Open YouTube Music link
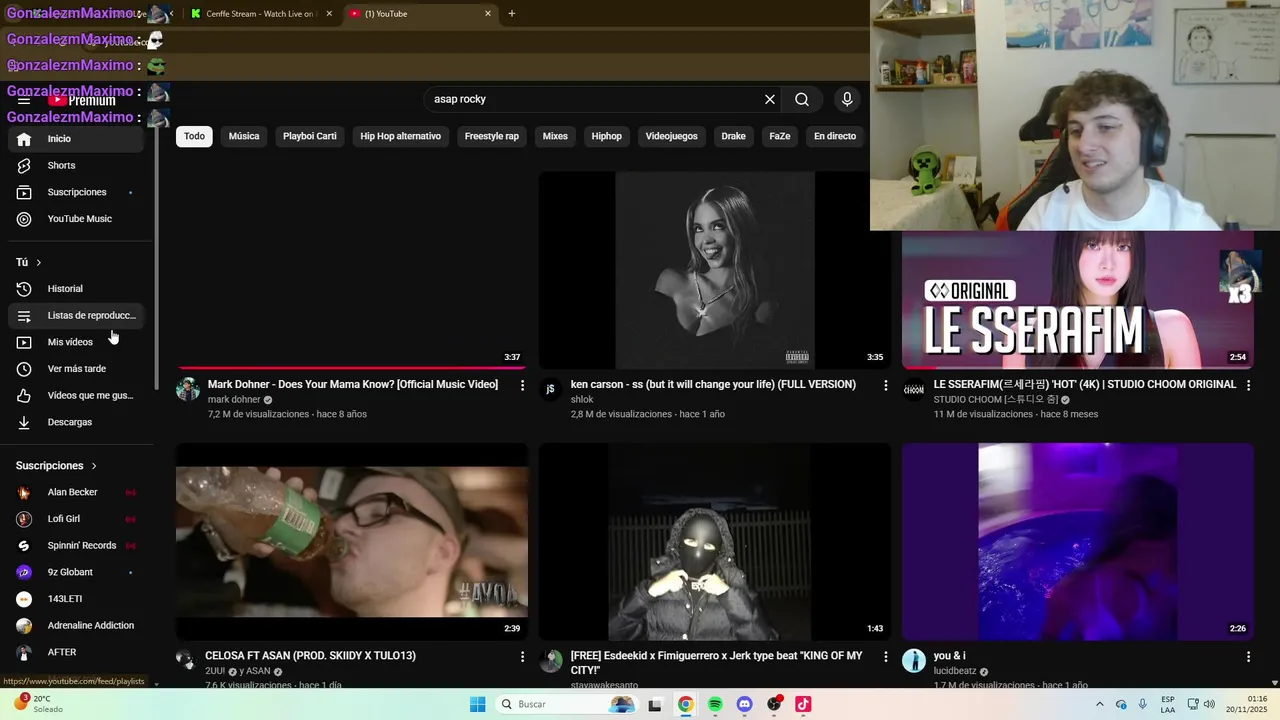This screenshot has height=720, width=1280. [x=77, y=219]
